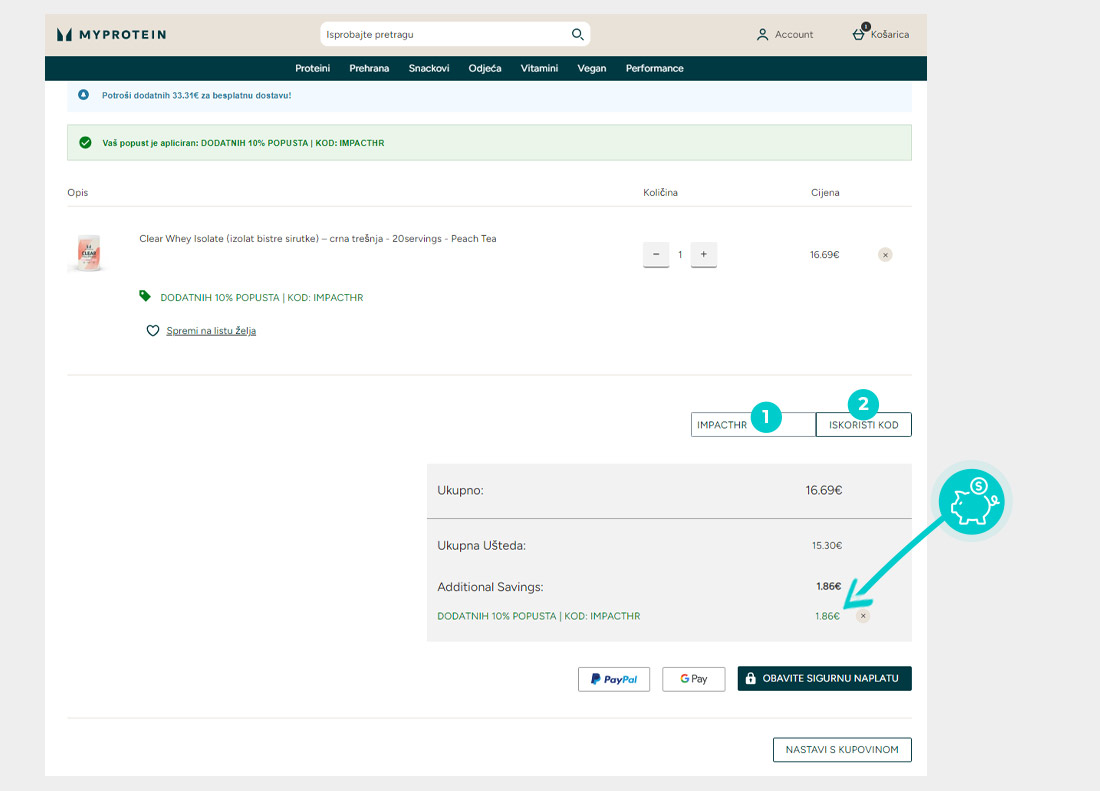The width and height of the screenshot is (1100, 791).
Task: Click the Additional Savings label
Action: point(490,587)
